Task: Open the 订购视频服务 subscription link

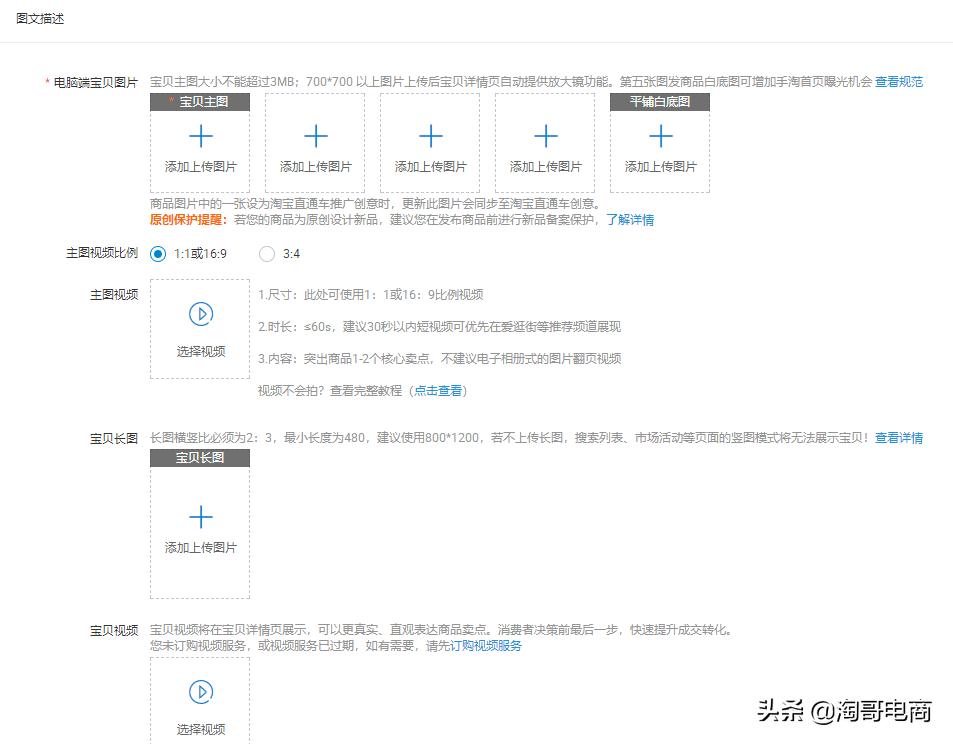Action: (x=485, y=646)
